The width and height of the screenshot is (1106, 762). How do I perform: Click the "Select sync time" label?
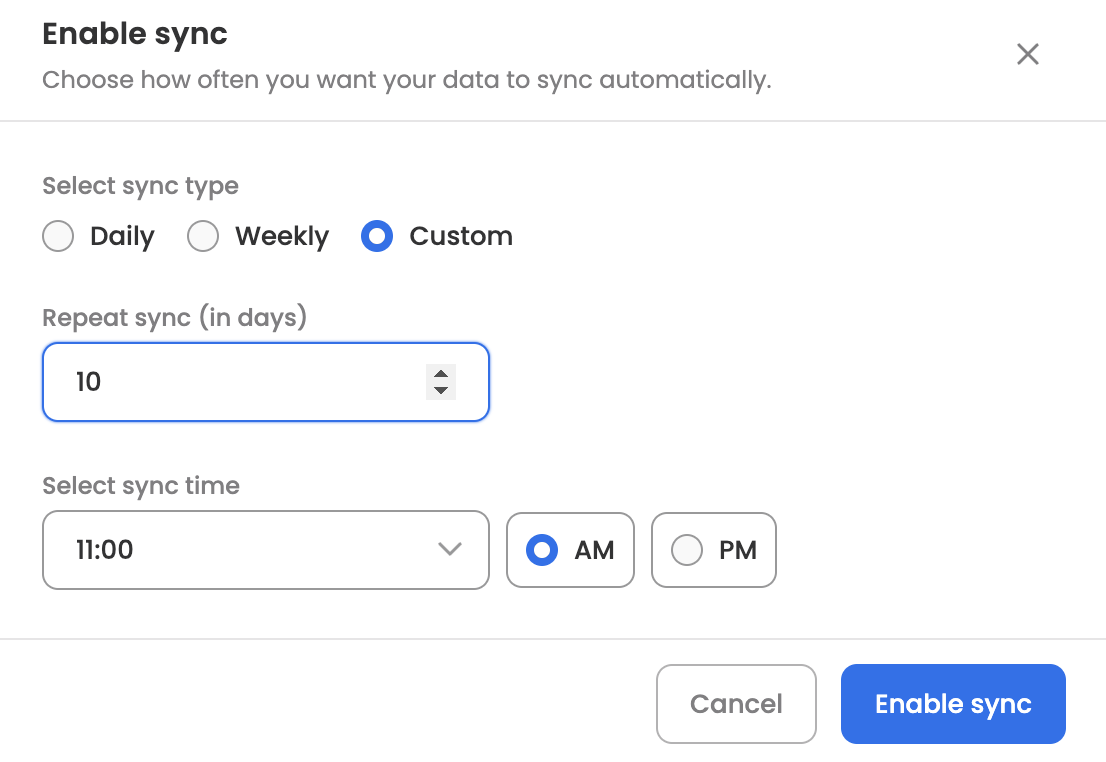click(x=141, y=486)
